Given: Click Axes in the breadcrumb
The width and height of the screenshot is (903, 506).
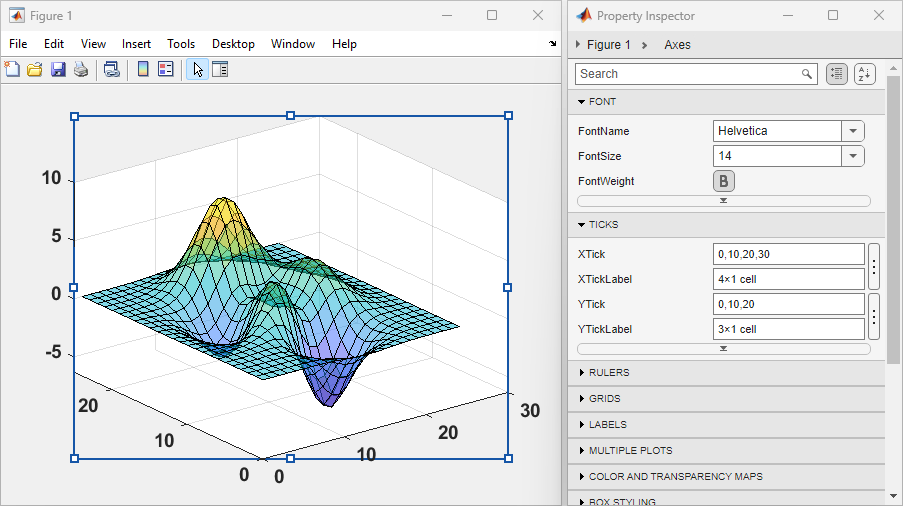Looking at the screenshot, I should click(x=677, y=45).
